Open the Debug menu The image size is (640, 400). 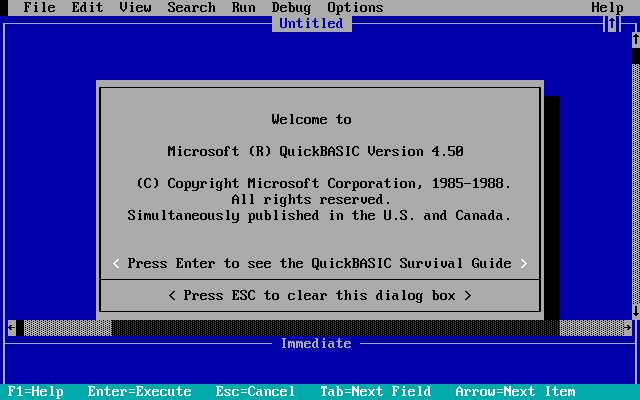[x=291, y=7]
